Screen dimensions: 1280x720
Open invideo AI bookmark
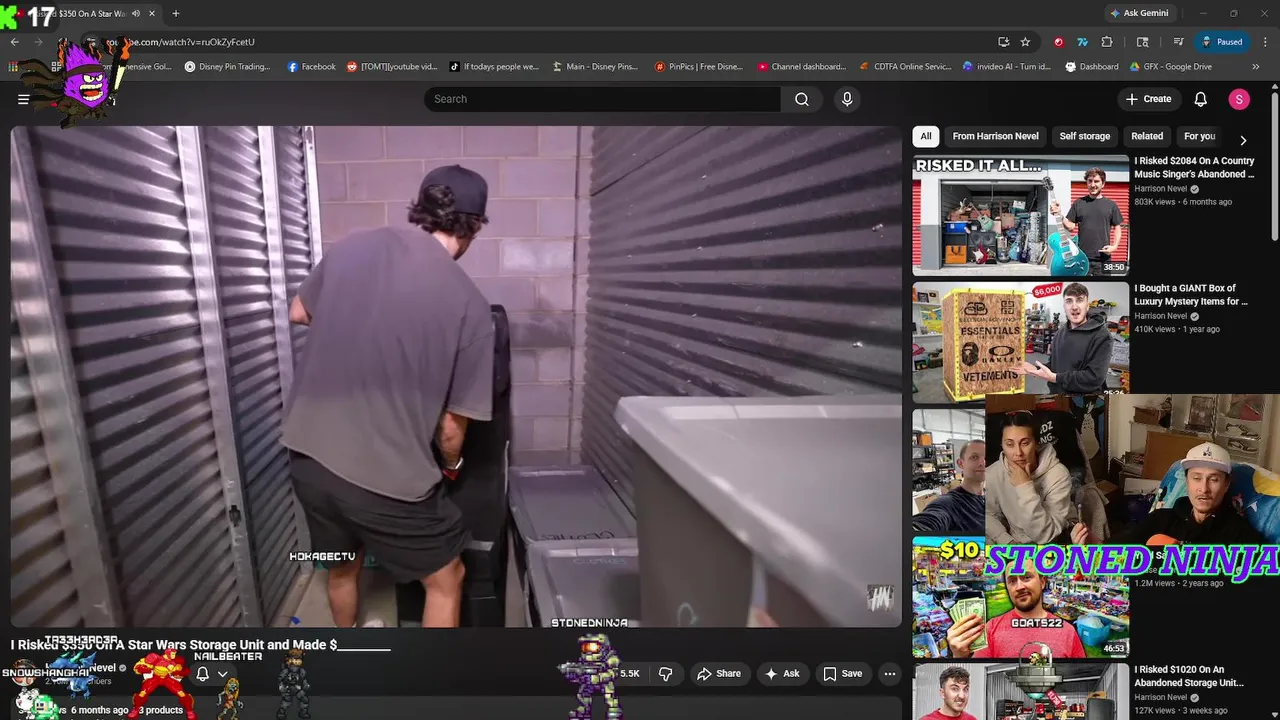(1006, 67)
